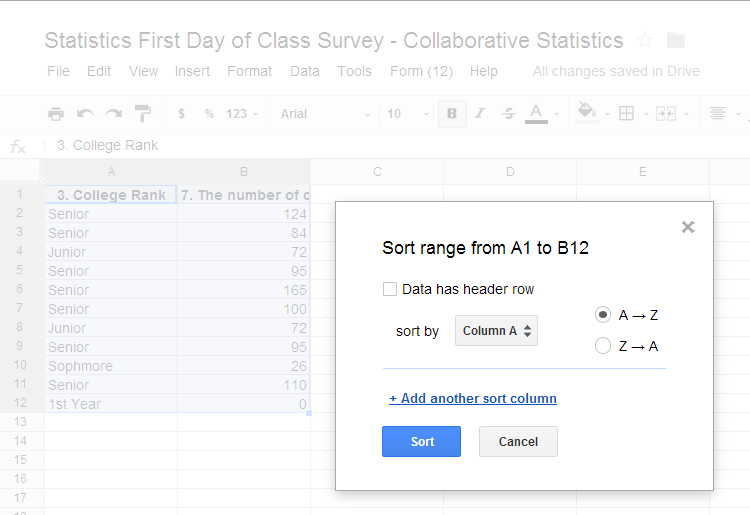Click the Borders grid icon
The width and height of the screenshot is (750, 515).
pos(627,114)
